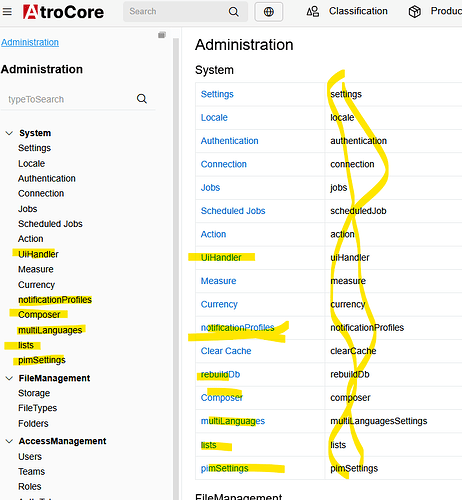Click the Product box icon
The image size is (462, 500).
click(x=415, y=12)
